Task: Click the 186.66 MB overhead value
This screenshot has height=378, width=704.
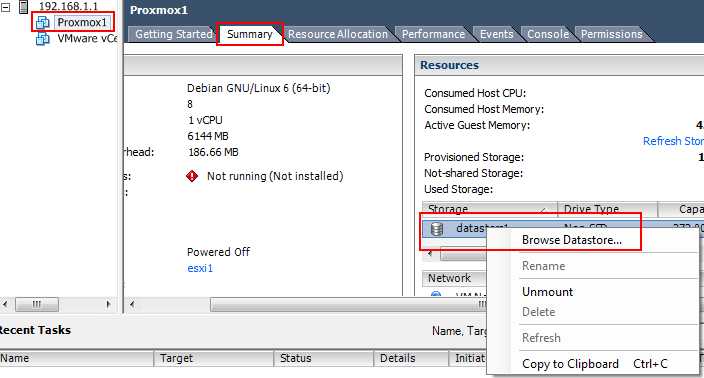Action: point(213,152)
